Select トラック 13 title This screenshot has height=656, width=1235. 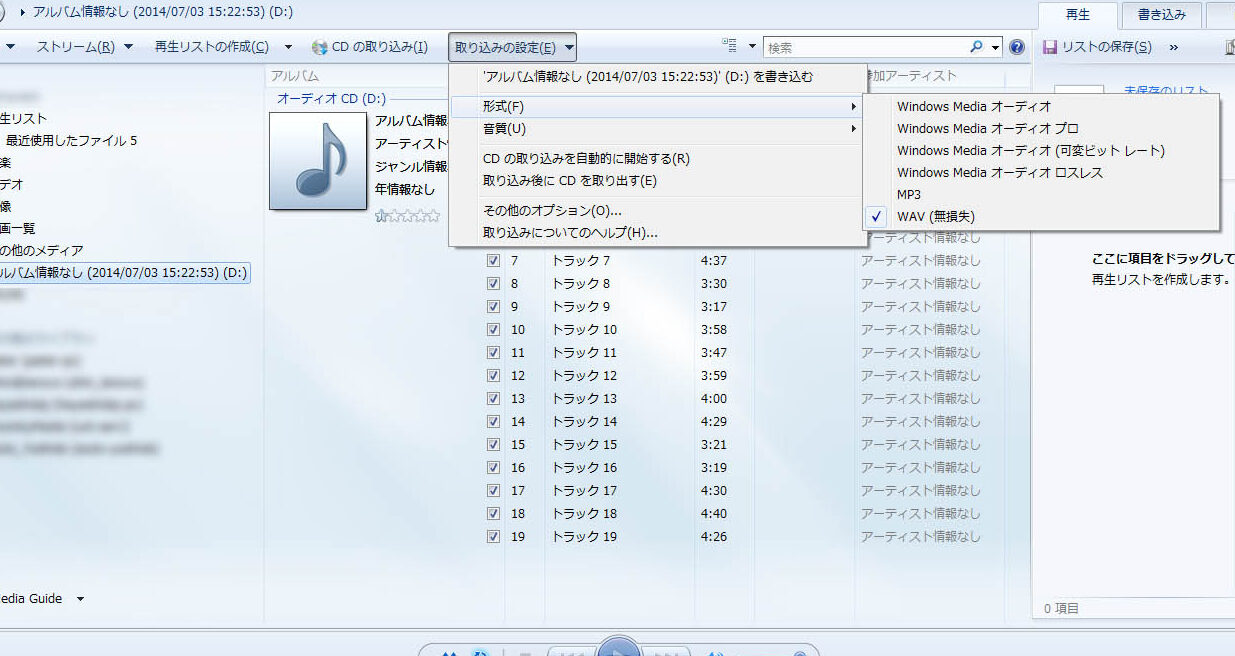[x=585, y=398]
